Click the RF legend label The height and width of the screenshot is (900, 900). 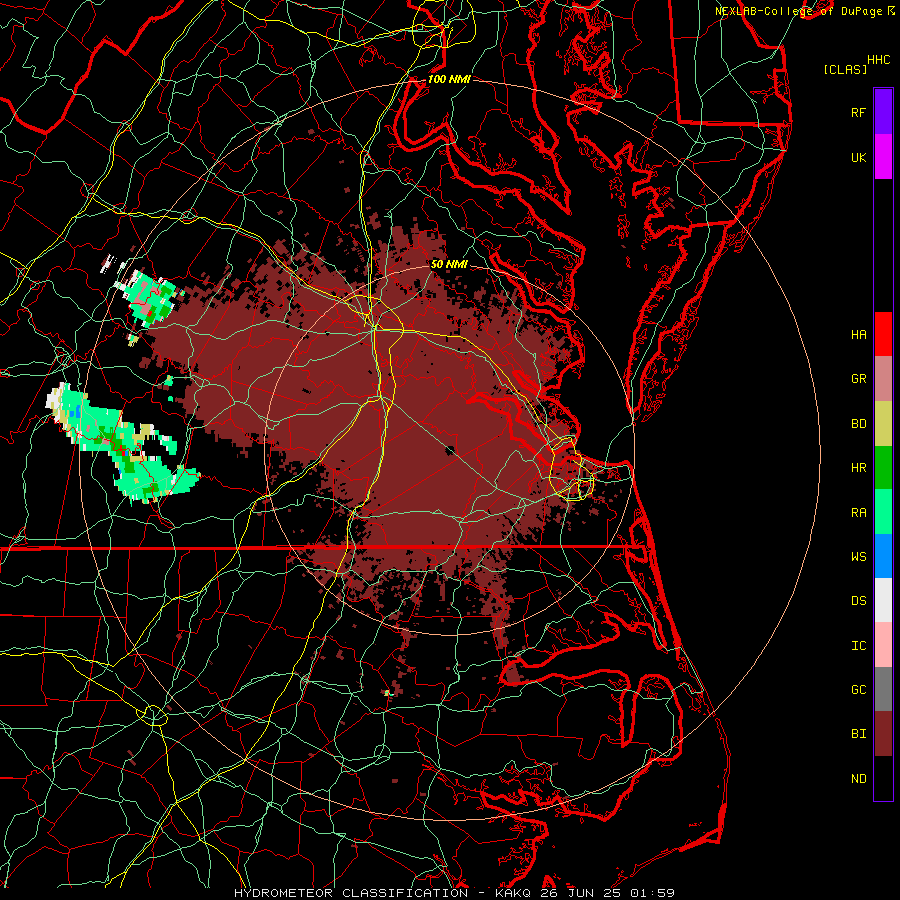(x=859, y=112)
